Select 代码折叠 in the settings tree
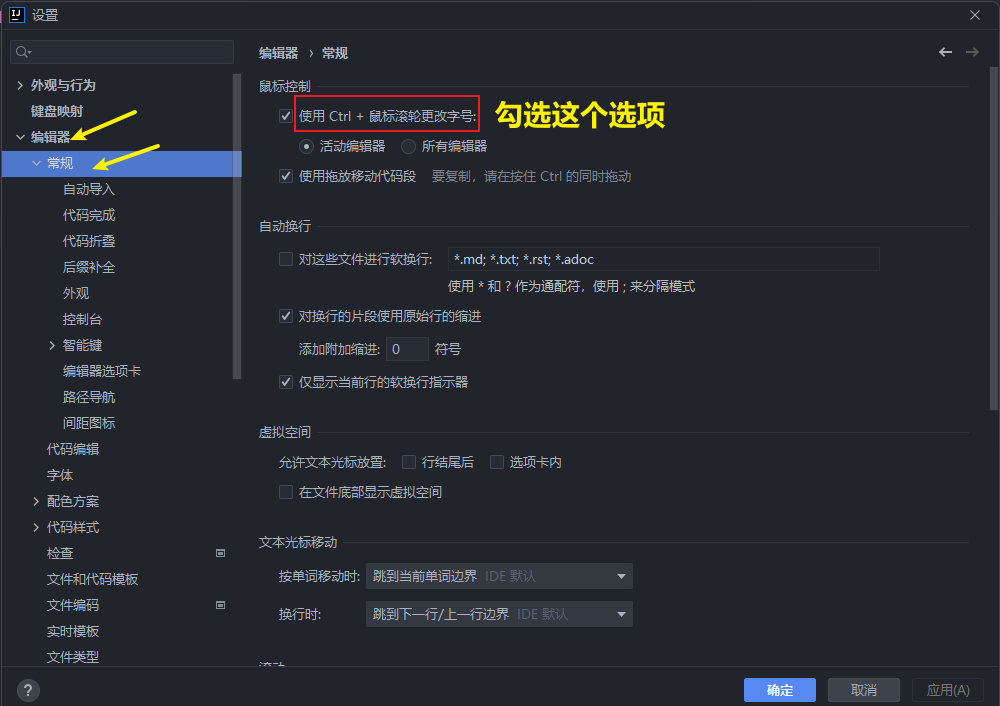Screen dimensions: 1000x706 point(89,241)
